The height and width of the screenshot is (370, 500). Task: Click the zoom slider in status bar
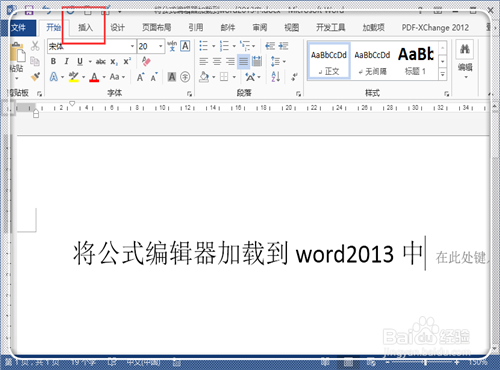tap(424, 362)
